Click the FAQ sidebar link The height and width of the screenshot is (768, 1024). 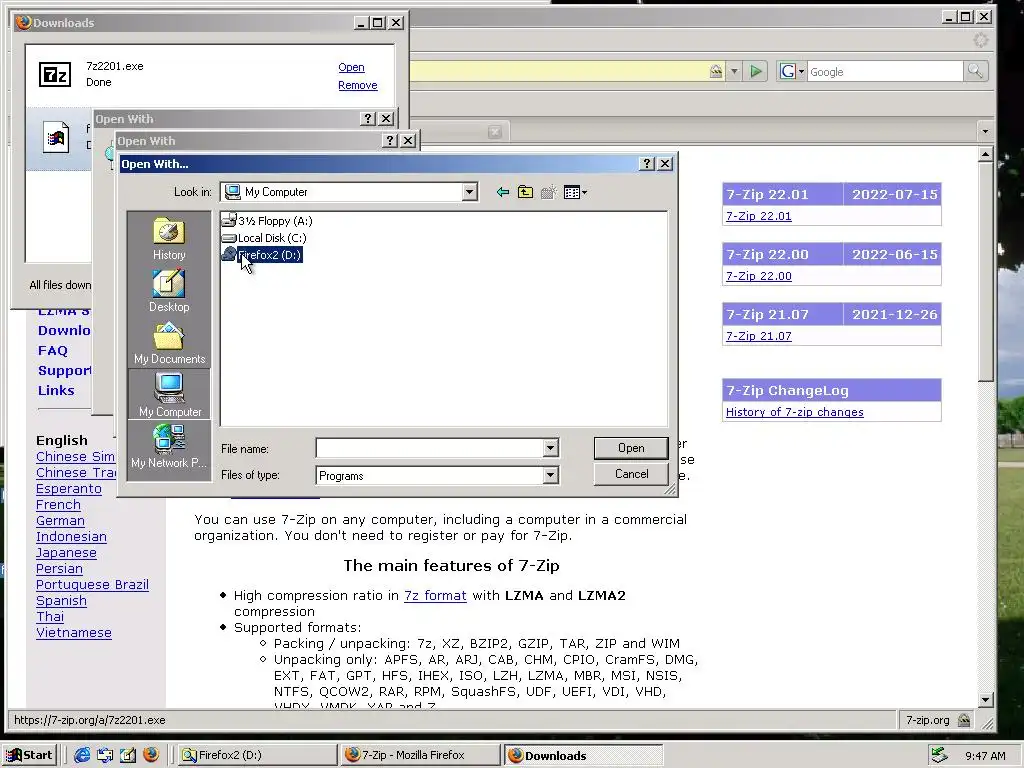tap(53, 351)
